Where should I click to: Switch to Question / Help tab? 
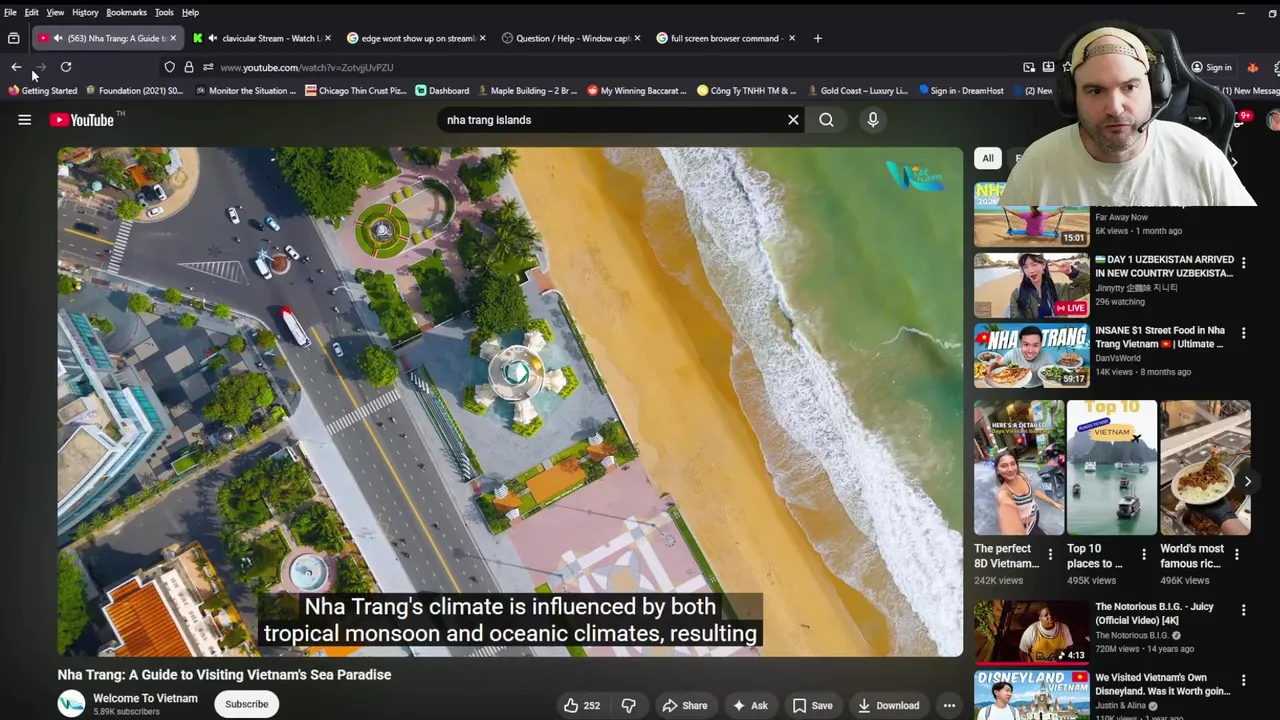[x=571, y=38]
